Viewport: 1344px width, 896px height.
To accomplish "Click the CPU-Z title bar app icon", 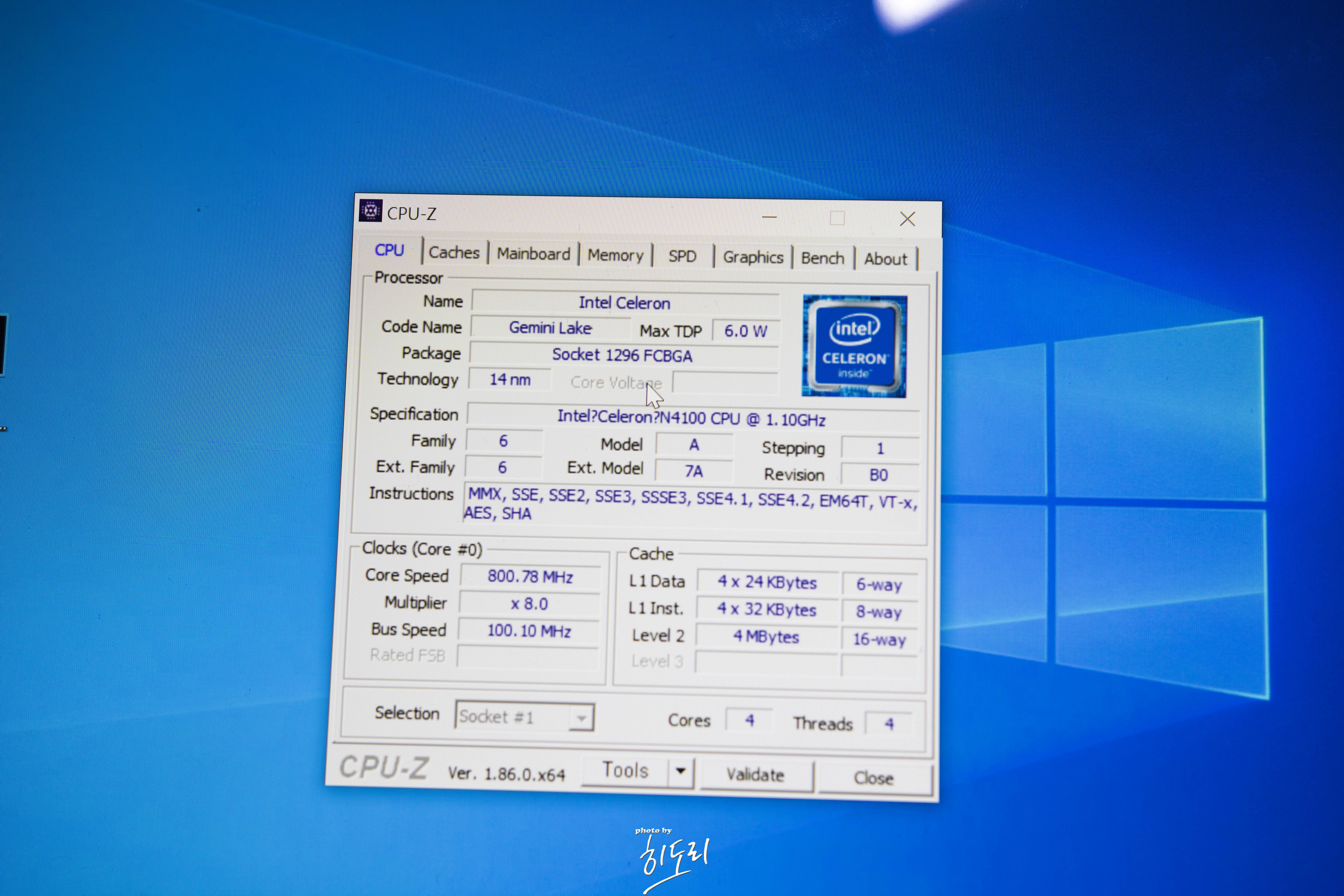I will (x=370, y=211).
